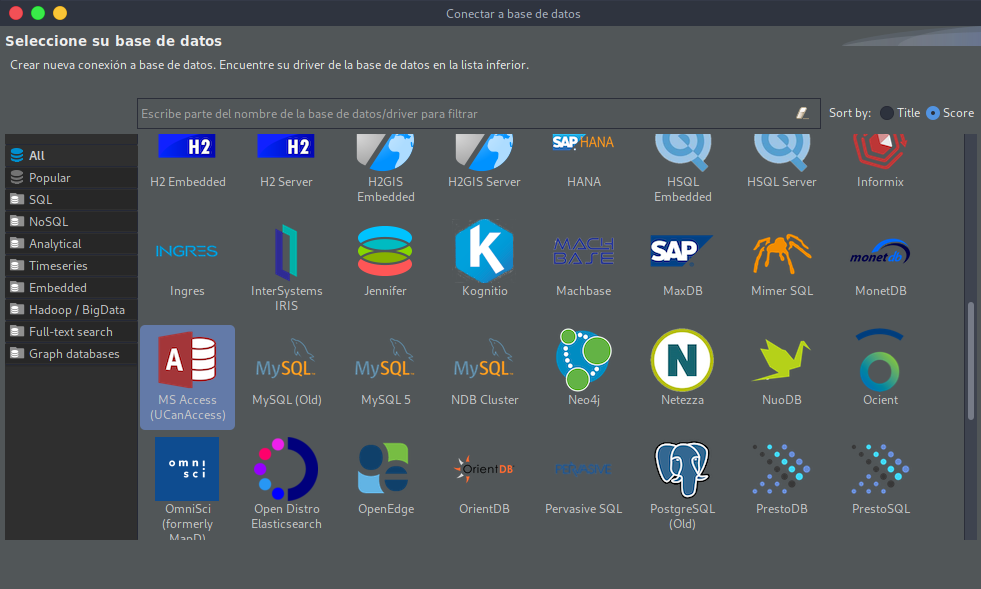Select InterSystems IRIS driver

pyautogui.click(x=286, y=252)
